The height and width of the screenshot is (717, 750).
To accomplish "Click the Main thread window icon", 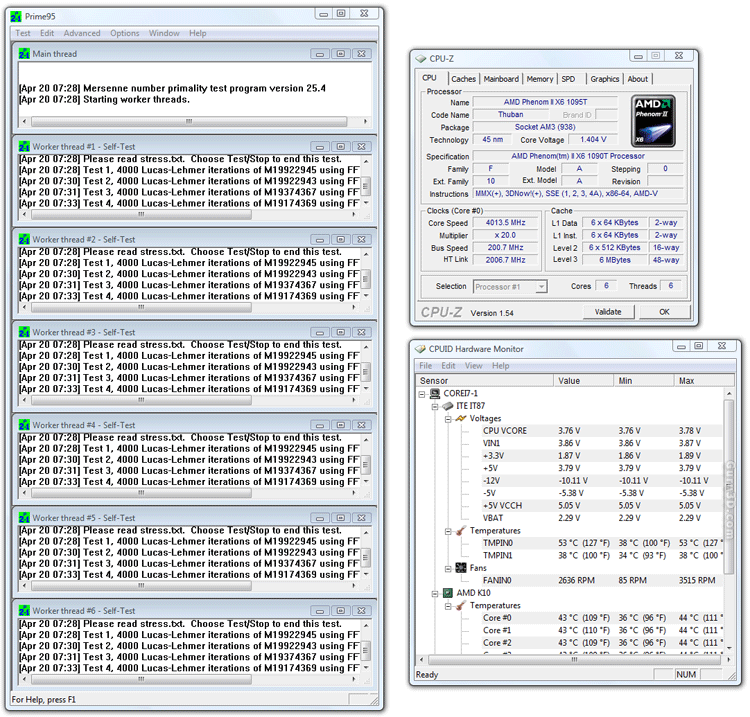I will tap(24, 54).
